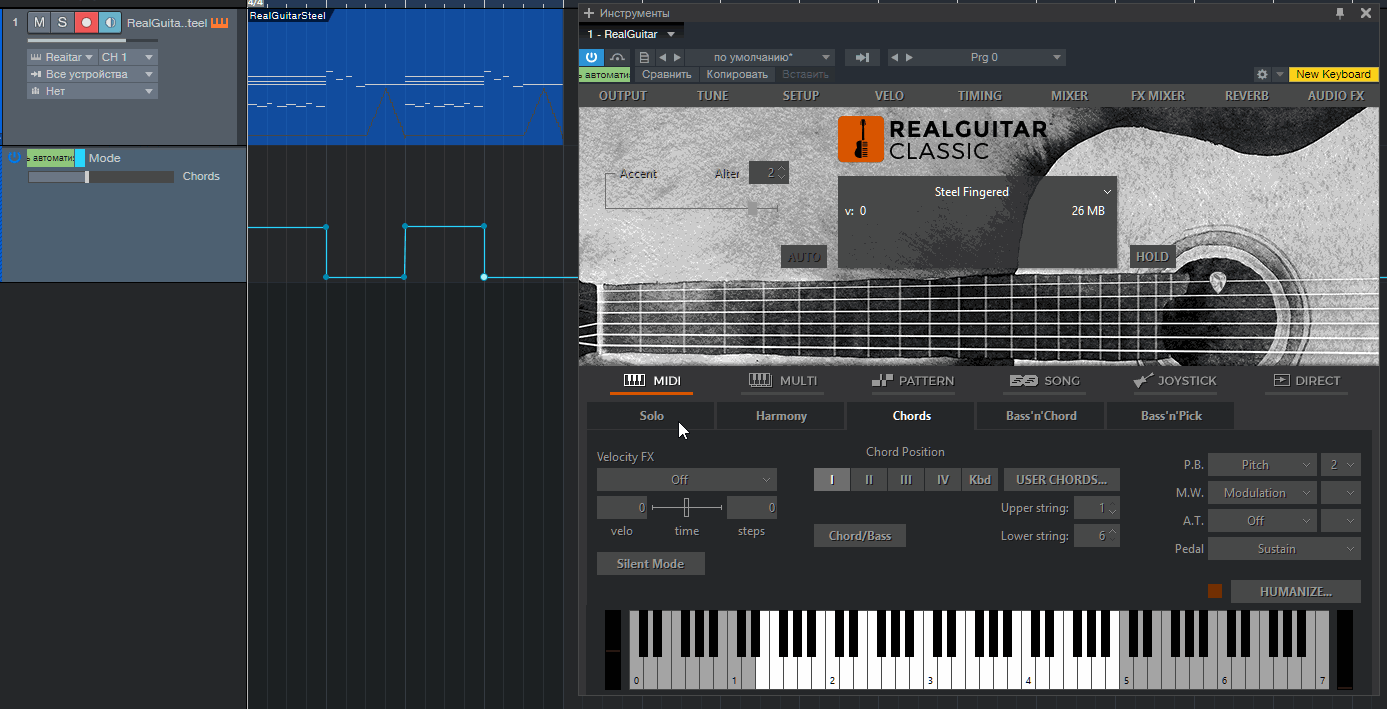The image size is (1387, 709).
Task: Select the Solo mode tab
Action: (651, 416)
